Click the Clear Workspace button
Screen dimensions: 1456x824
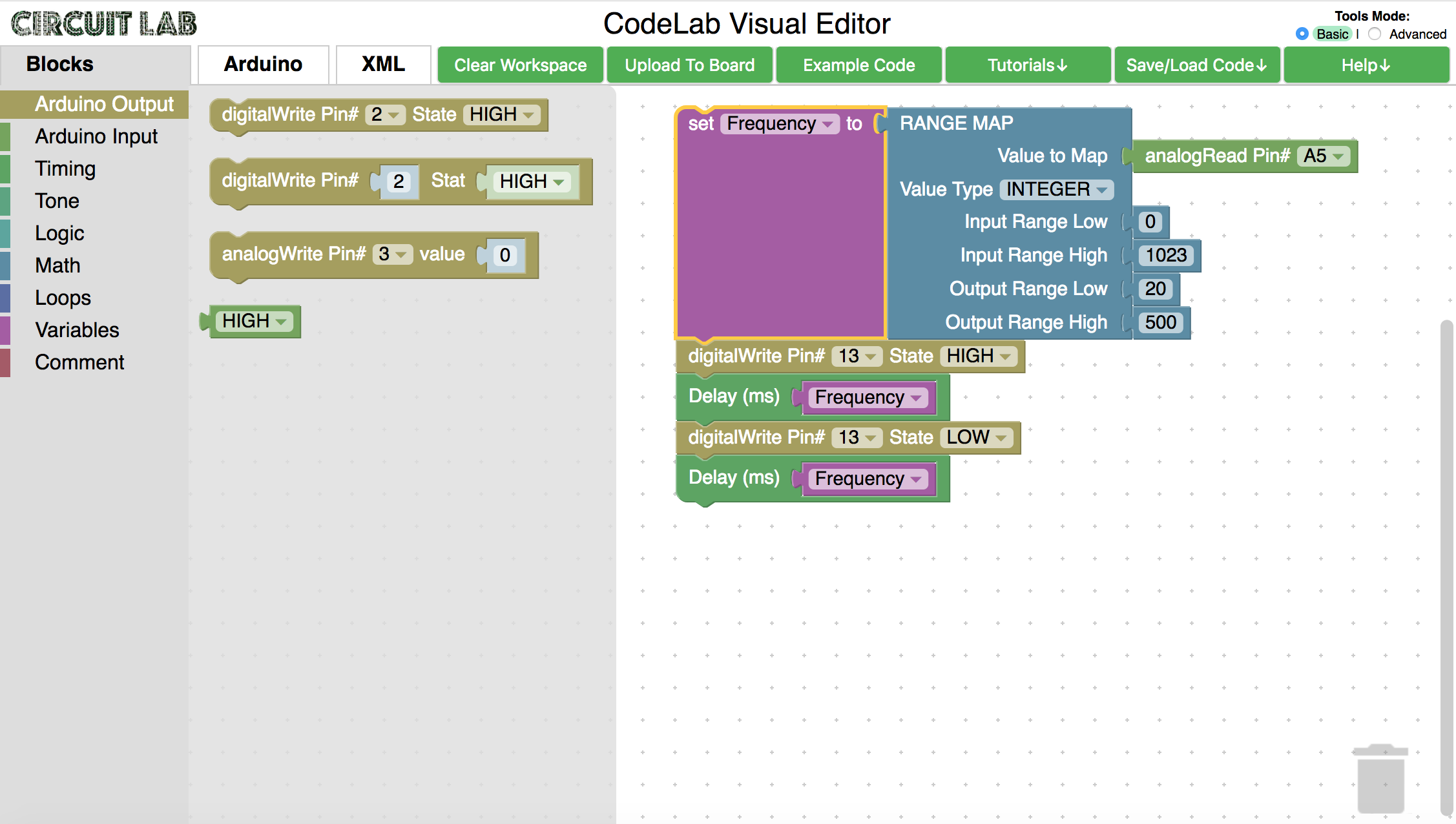[x=520, y=65]
